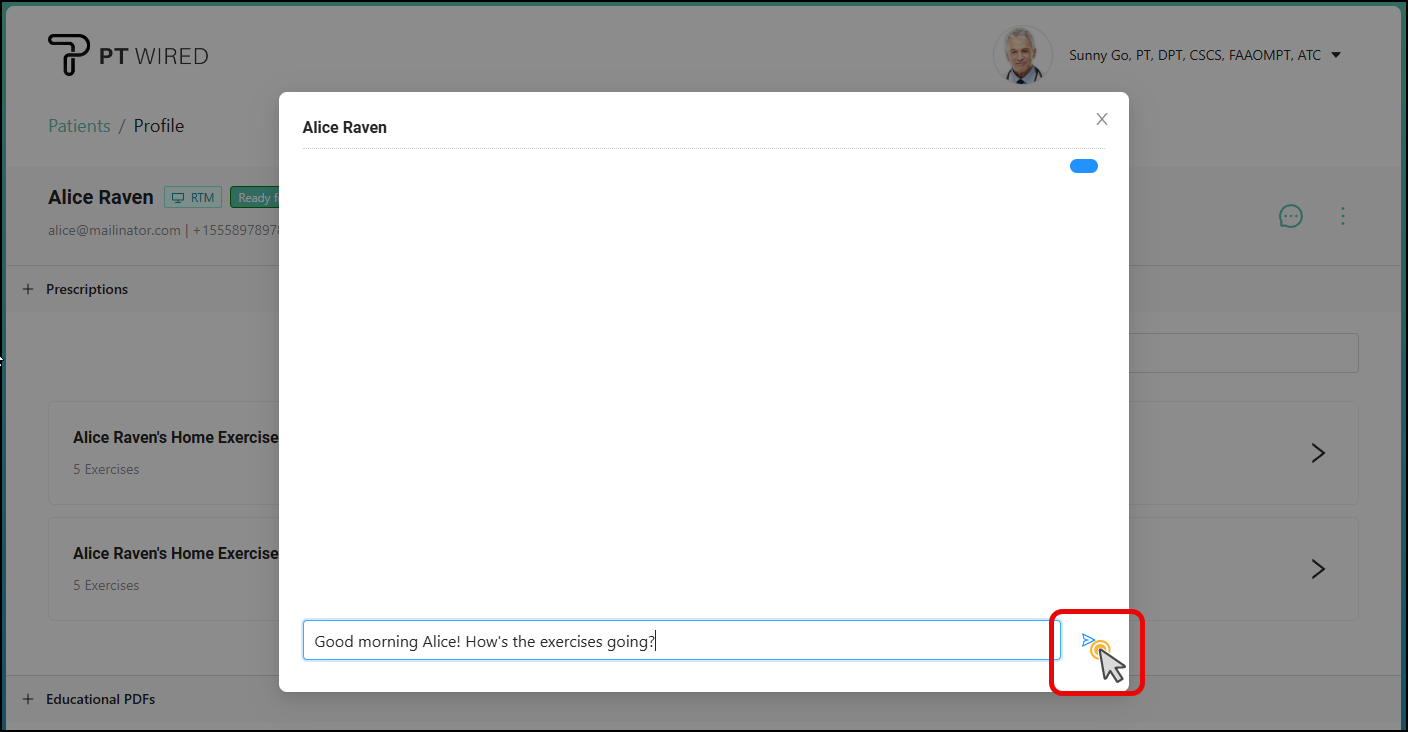The height and width of the screenshot is (732, 1408).
Task: Expand the Prescriptions section plus icon
Action: click(28, 289)
